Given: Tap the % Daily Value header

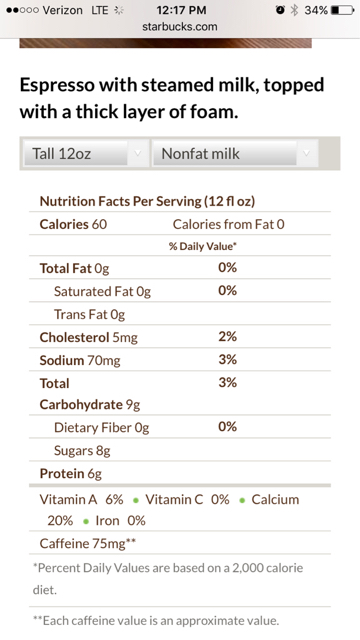Looking at the screenshot, I should point(203,246).
